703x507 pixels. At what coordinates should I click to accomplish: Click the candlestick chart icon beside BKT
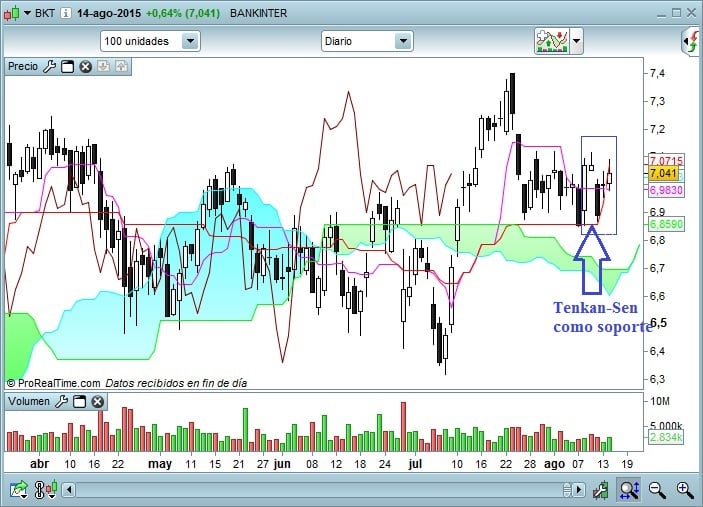tap(12, 13)
